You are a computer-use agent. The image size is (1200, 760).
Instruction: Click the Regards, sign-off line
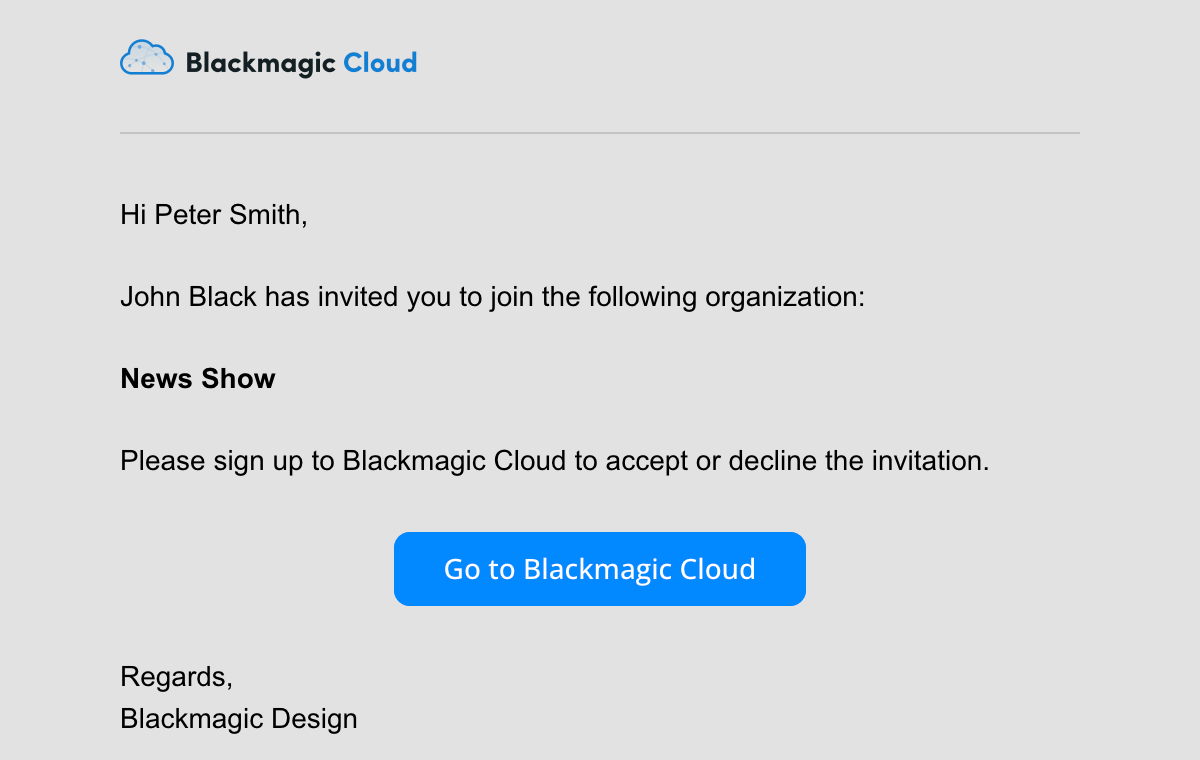(x=177, y=677)
